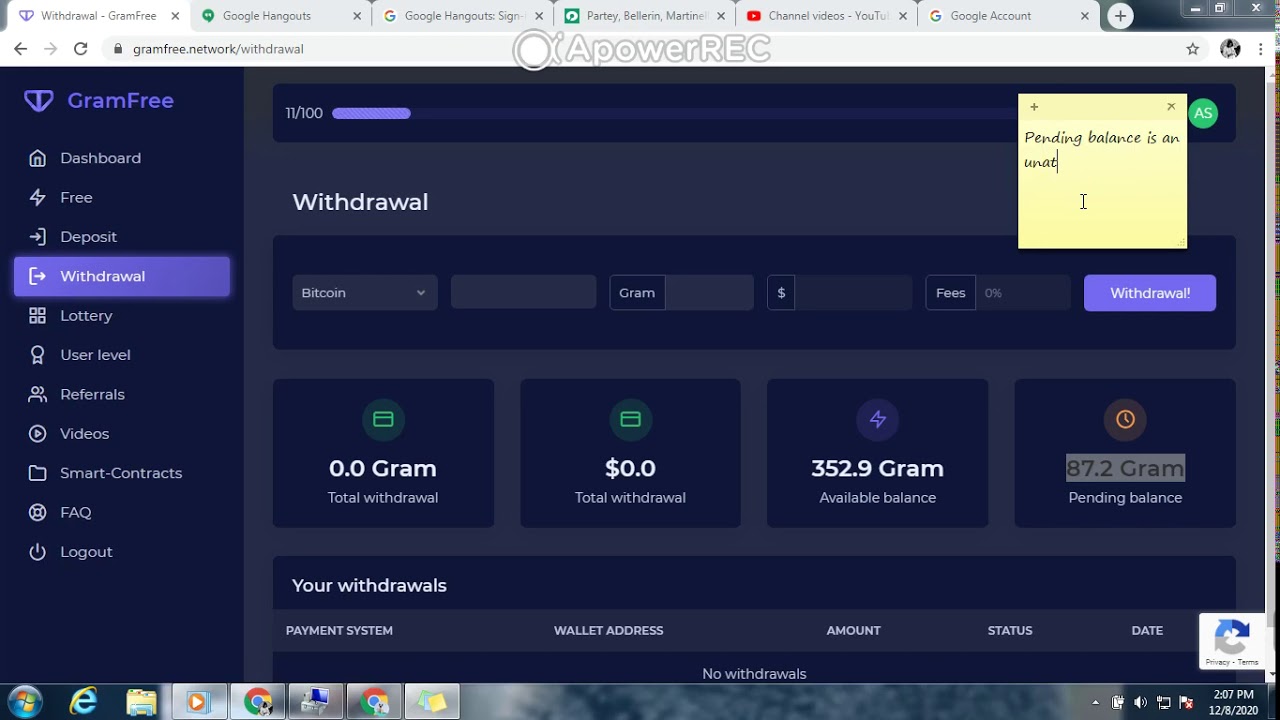Image resolution: width=1280 pixels, height=720 pixels.
Task: Click the wallet address input field
Action: coord(523,293)
